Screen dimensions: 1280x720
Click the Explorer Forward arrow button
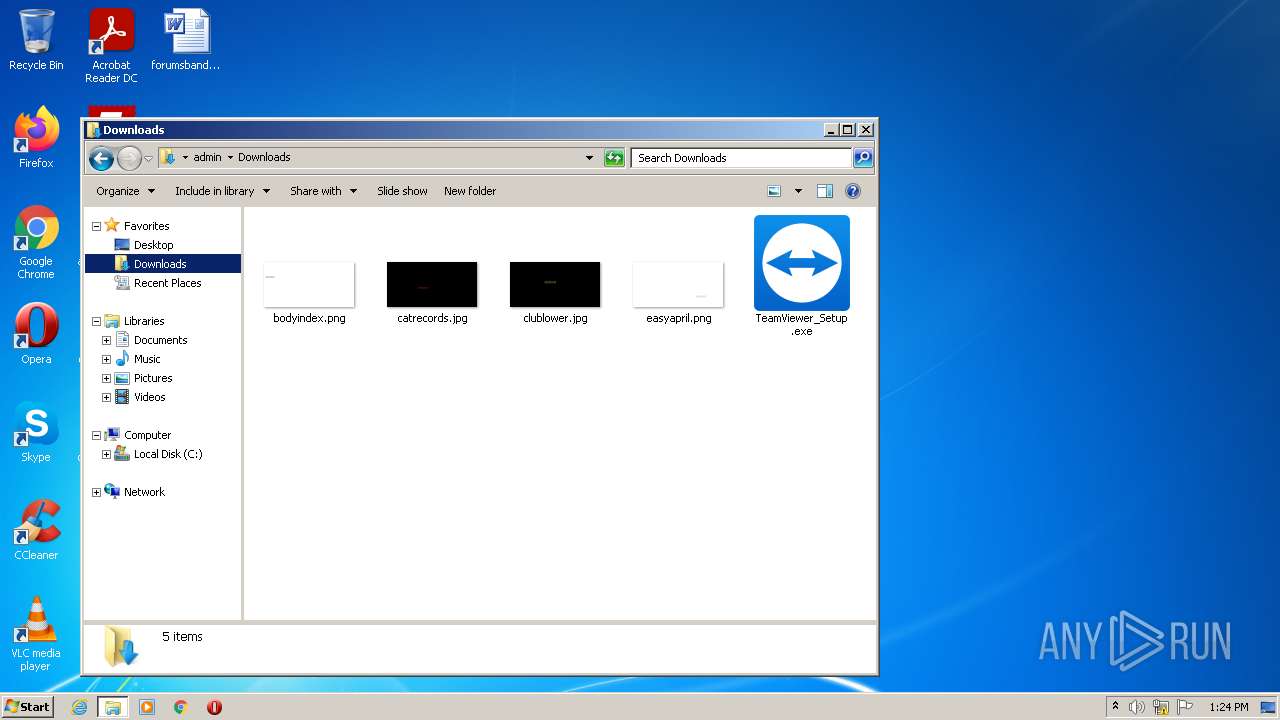click(129, 158)
